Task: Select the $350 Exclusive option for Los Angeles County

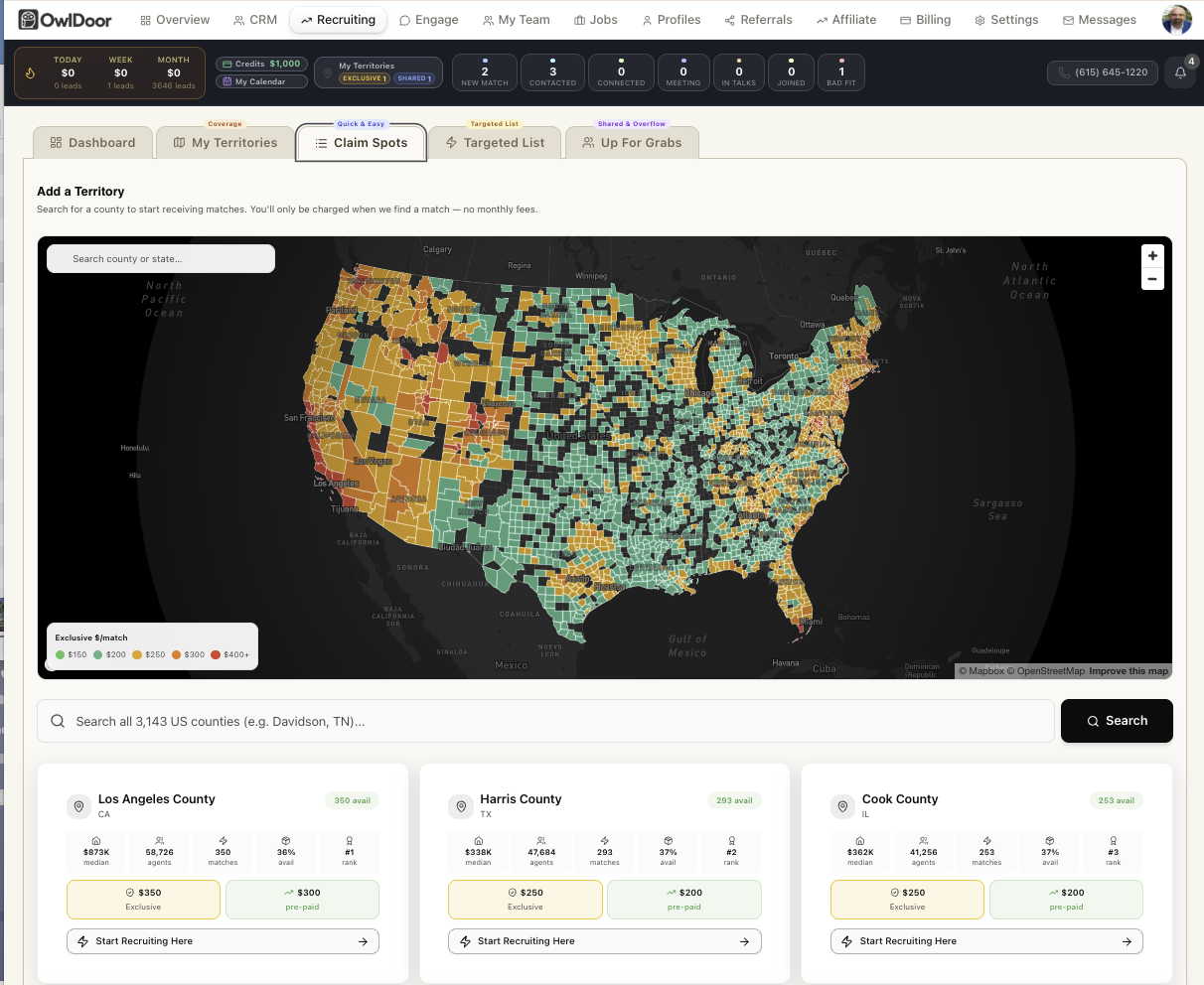Action: (x=143, y=899)
